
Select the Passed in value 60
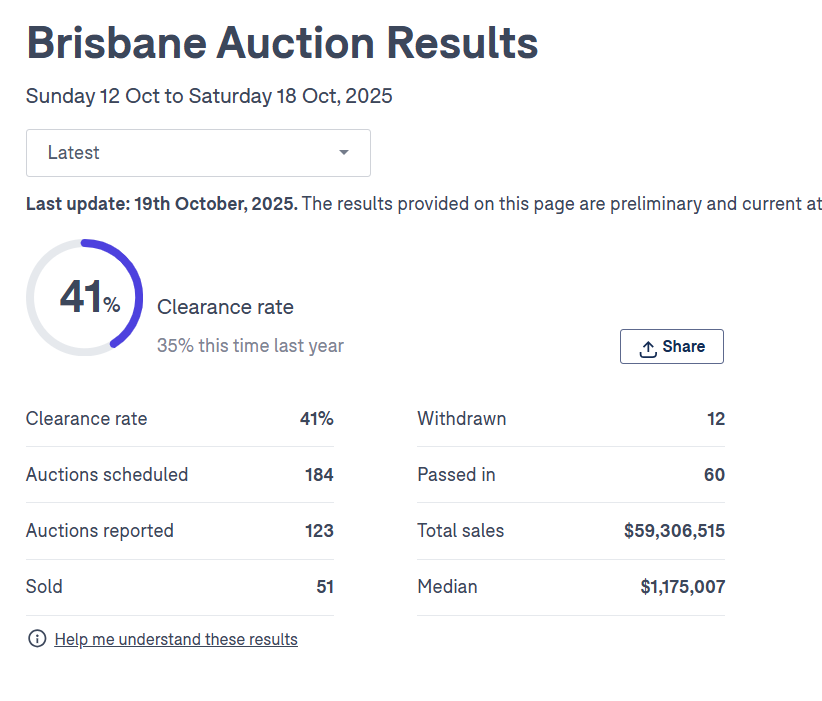coord(714,475)
